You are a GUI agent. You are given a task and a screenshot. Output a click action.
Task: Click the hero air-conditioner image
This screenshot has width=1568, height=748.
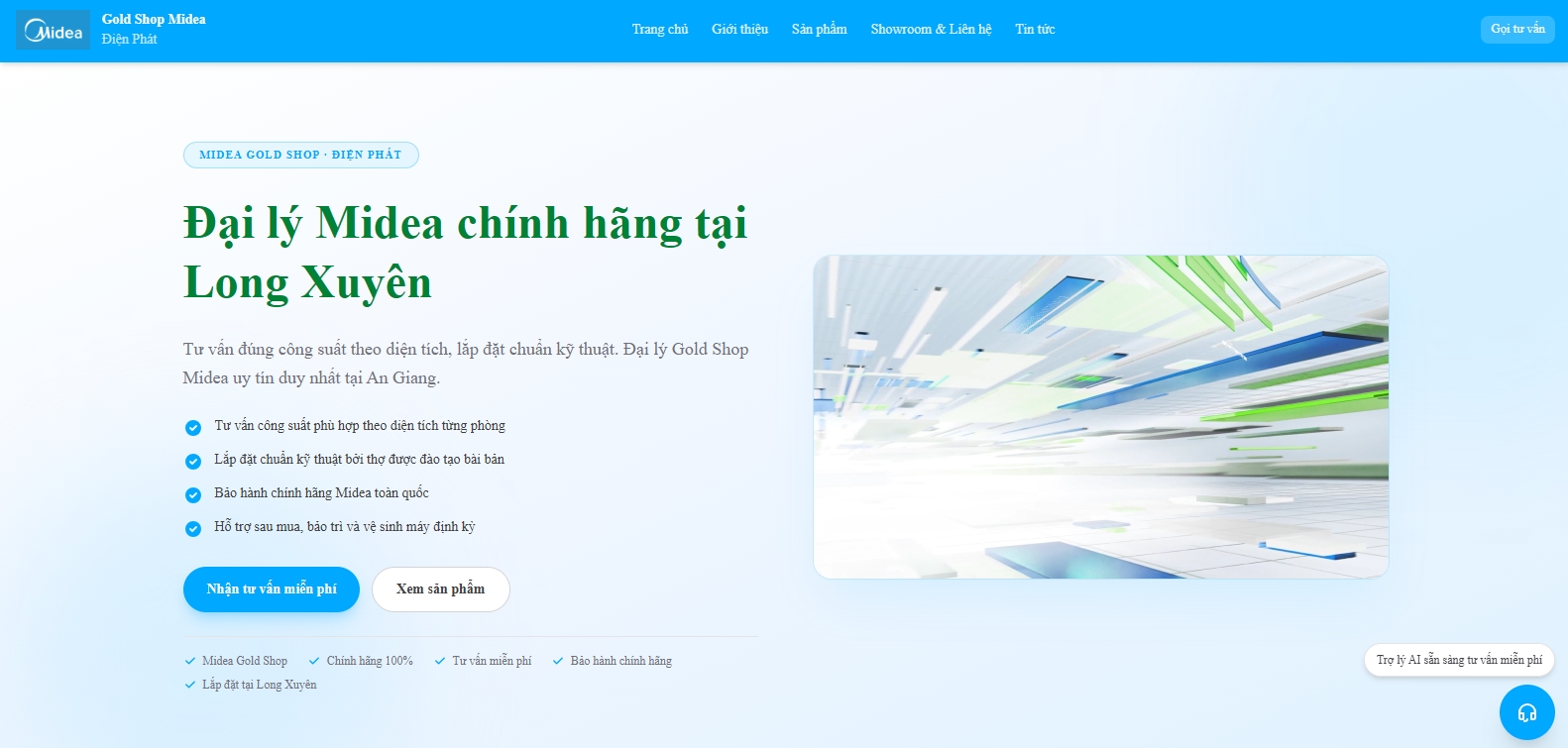click(1101, 417)
